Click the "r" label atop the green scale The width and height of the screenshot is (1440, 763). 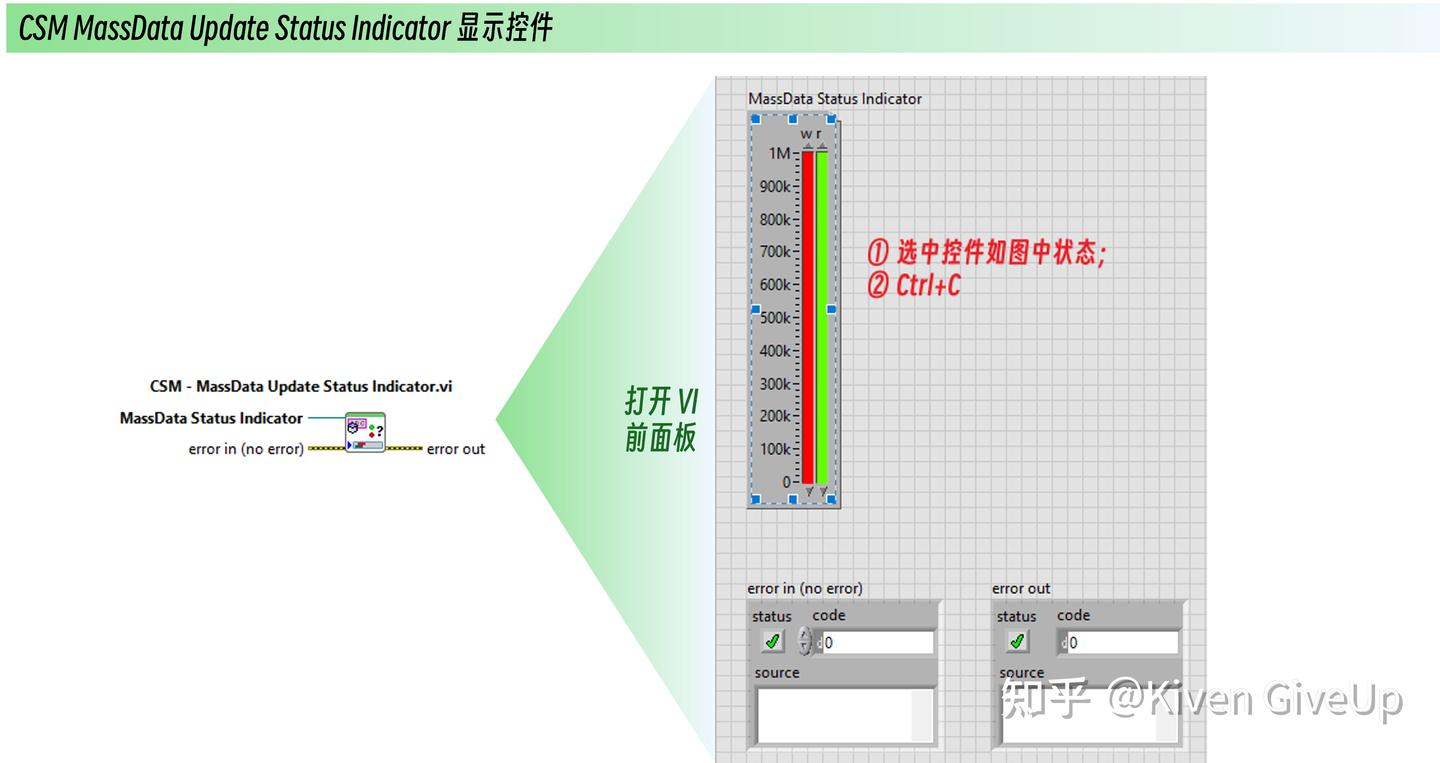[x=817, y=133]
